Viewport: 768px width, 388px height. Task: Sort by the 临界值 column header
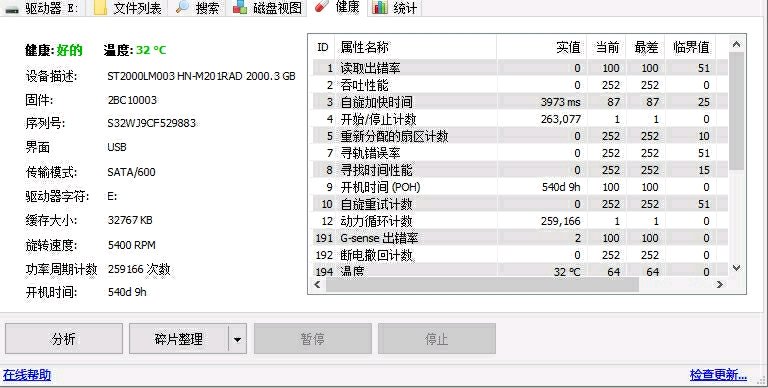tap(690, 47)
